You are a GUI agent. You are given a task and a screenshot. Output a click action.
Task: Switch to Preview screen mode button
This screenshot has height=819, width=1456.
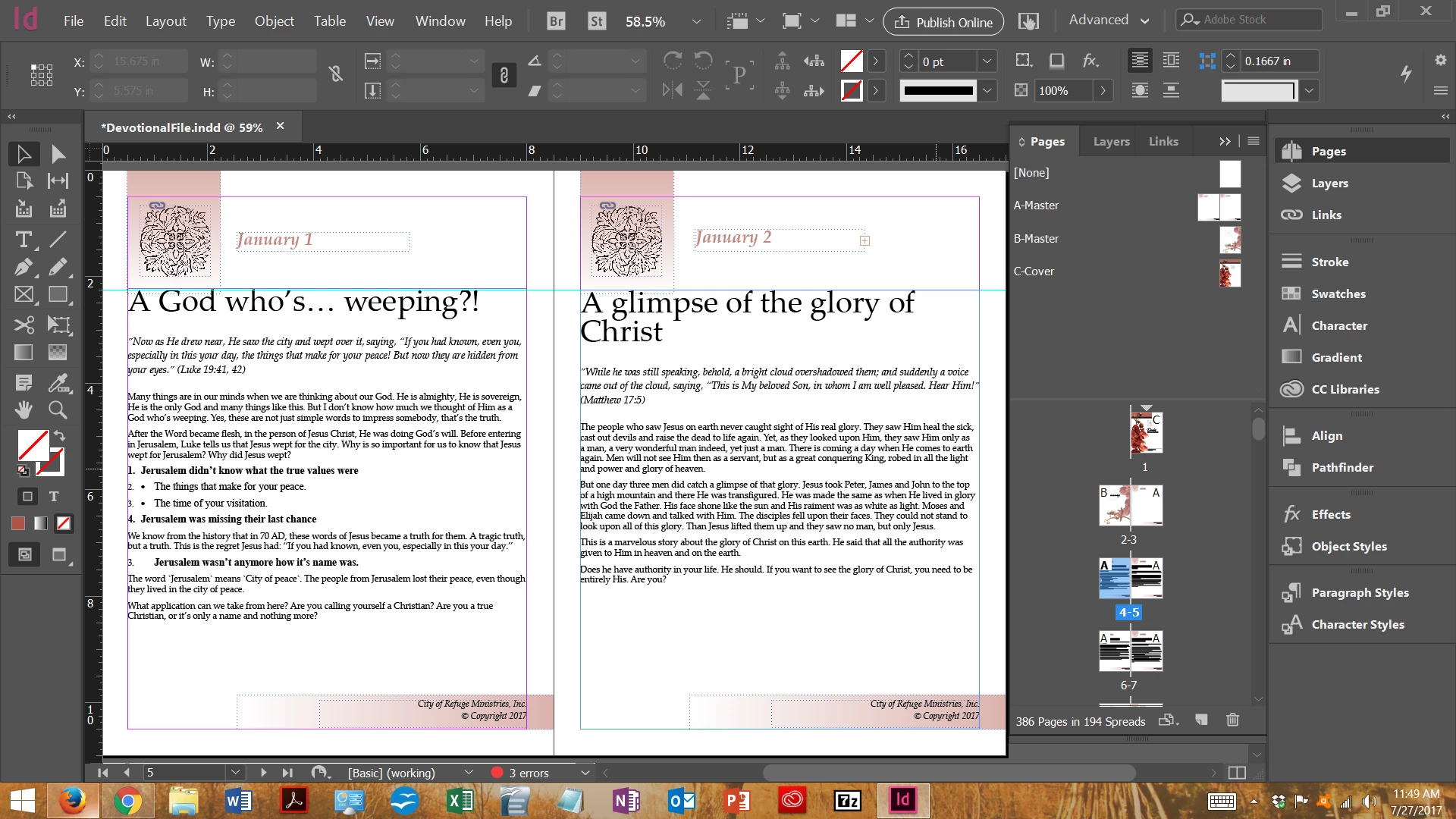(59, 555)
